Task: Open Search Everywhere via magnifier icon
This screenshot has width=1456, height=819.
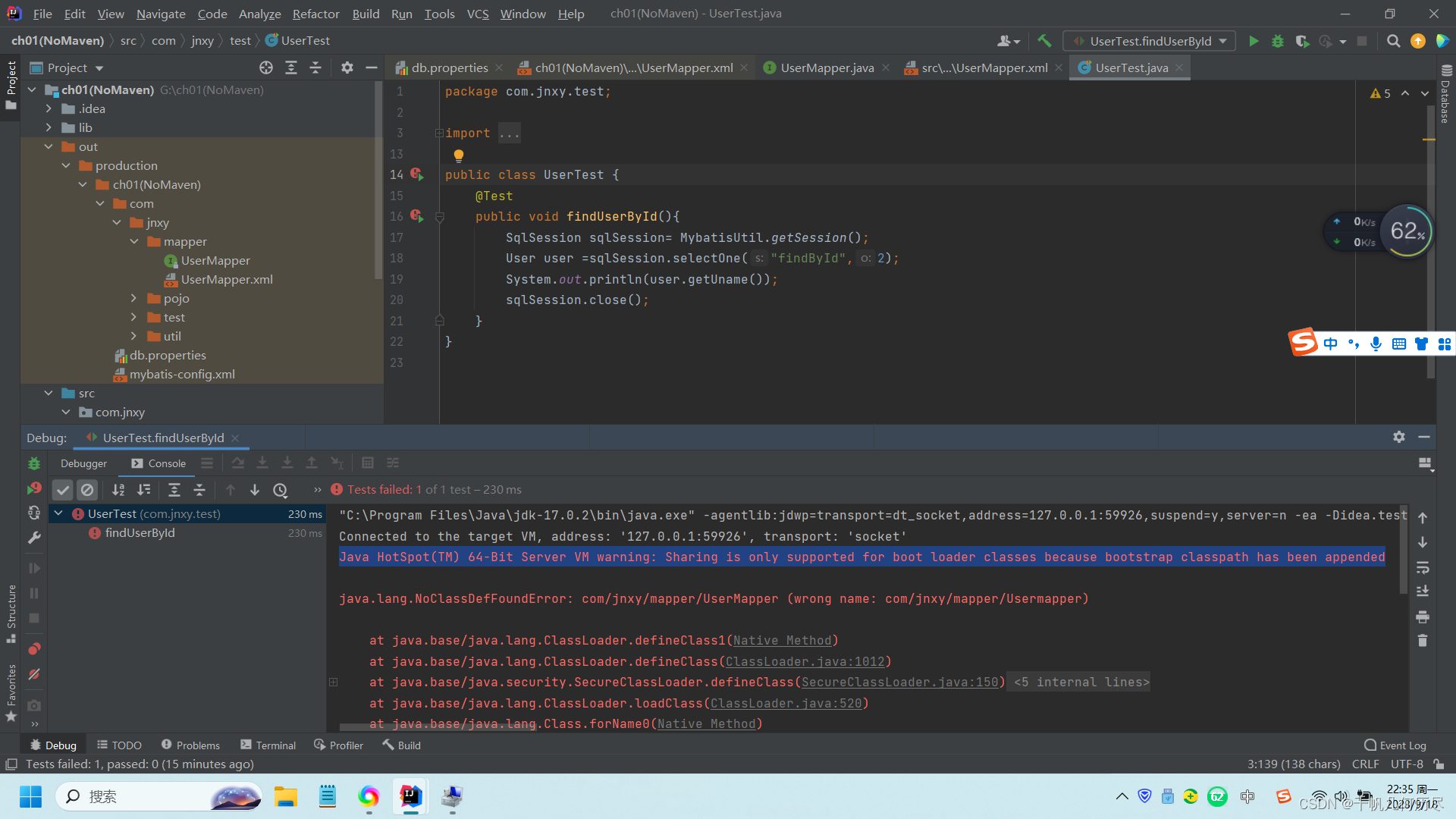Action: pyautogui.click(x=1393, y=41)
